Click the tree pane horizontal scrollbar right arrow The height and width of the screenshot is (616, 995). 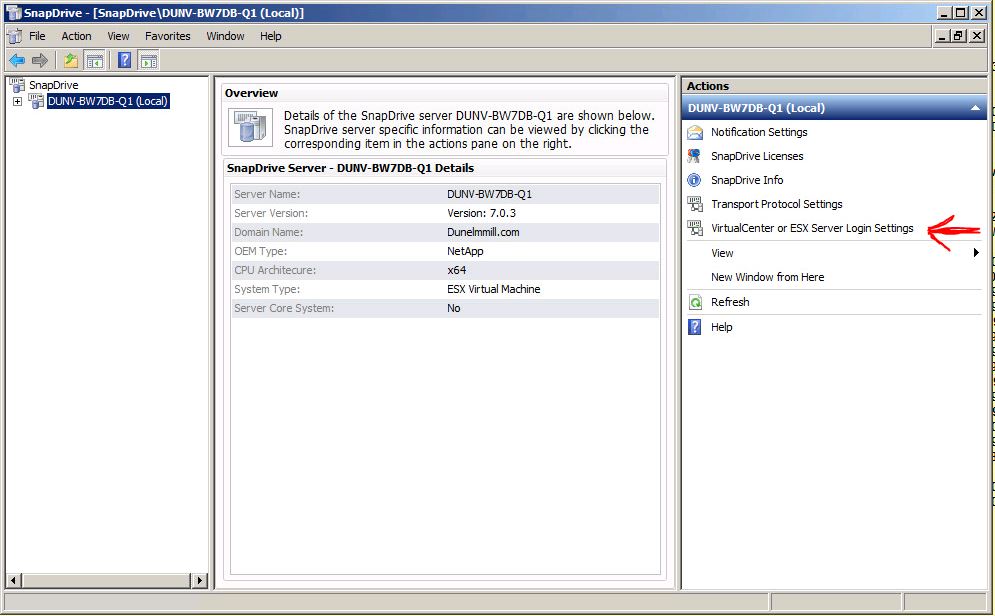(199, 580)
